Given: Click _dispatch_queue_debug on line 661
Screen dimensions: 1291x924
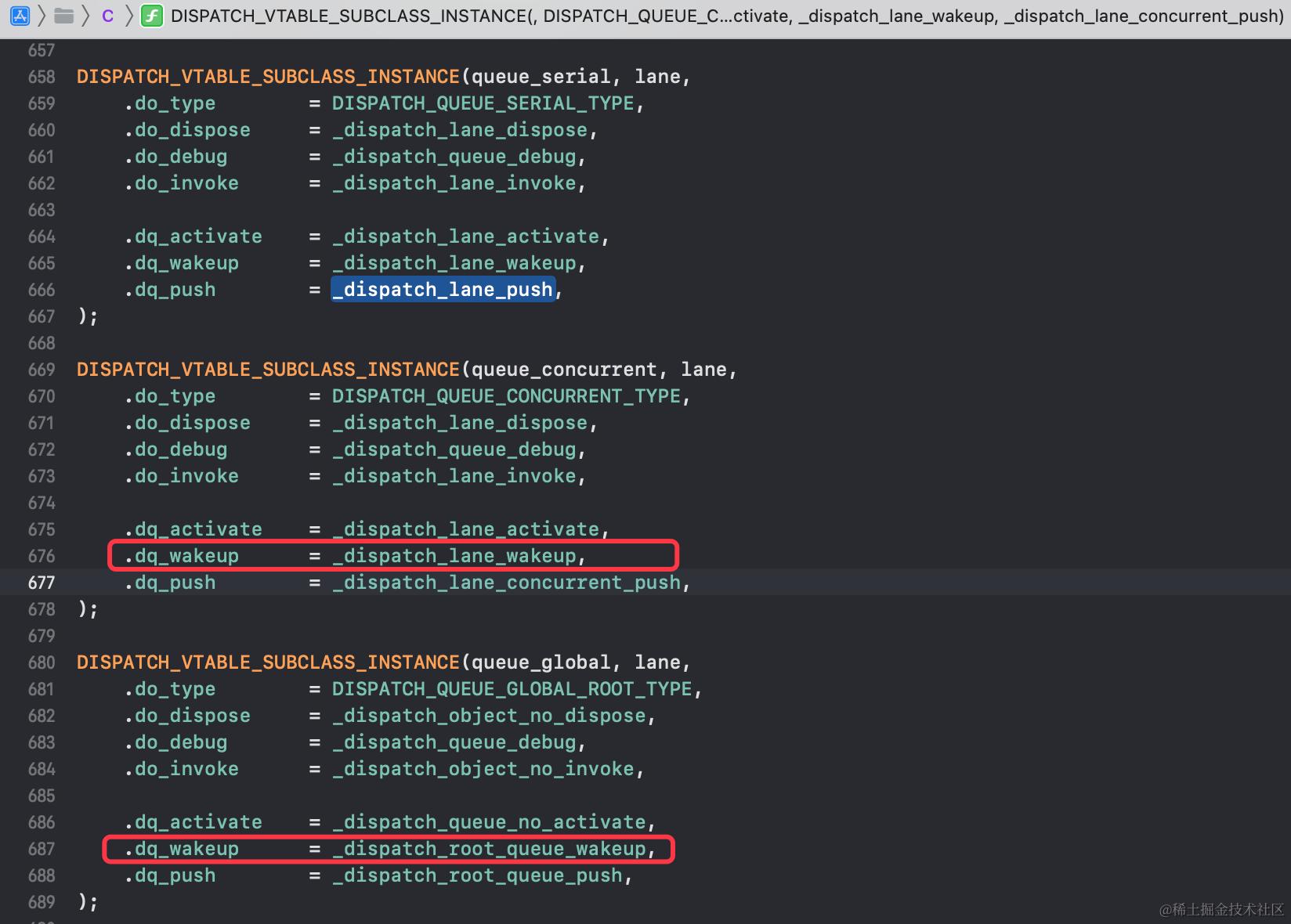Looking at the screenshot, I should pos(454,157).
